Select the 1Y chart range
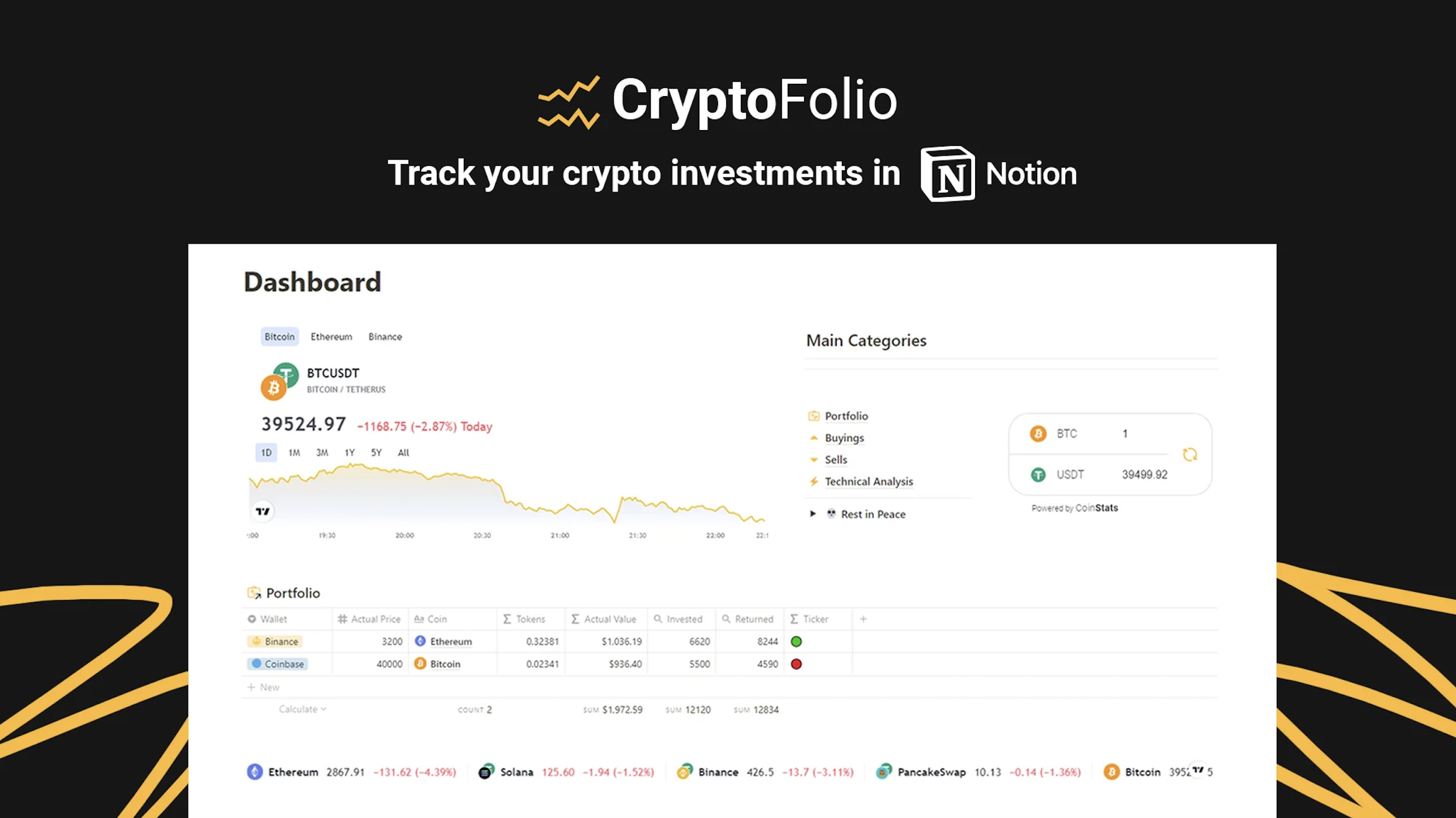Screen dimensions: 1456x818 point(350,452)
